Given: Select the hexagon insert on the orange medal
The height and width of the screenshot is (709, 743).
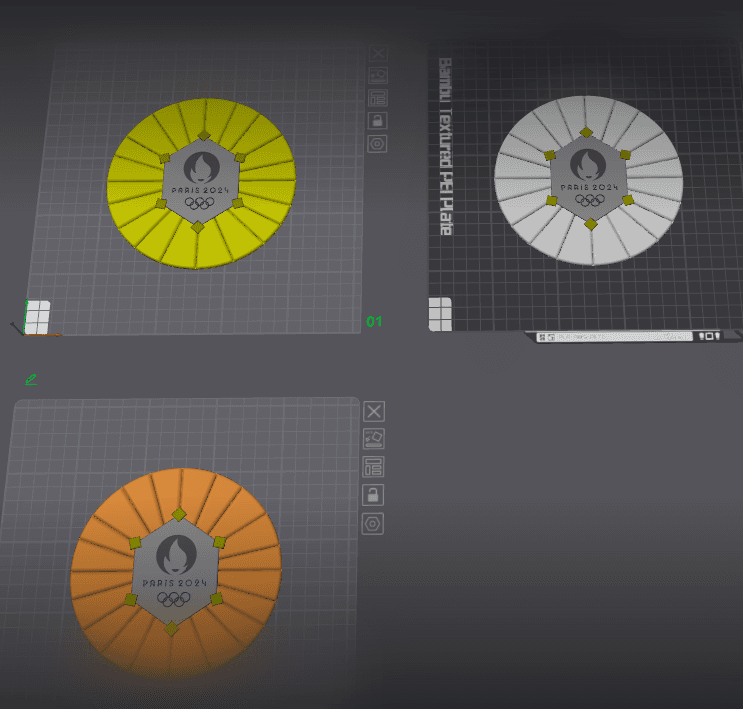Looking at the screenshot, I should click(x=174, y=571).
